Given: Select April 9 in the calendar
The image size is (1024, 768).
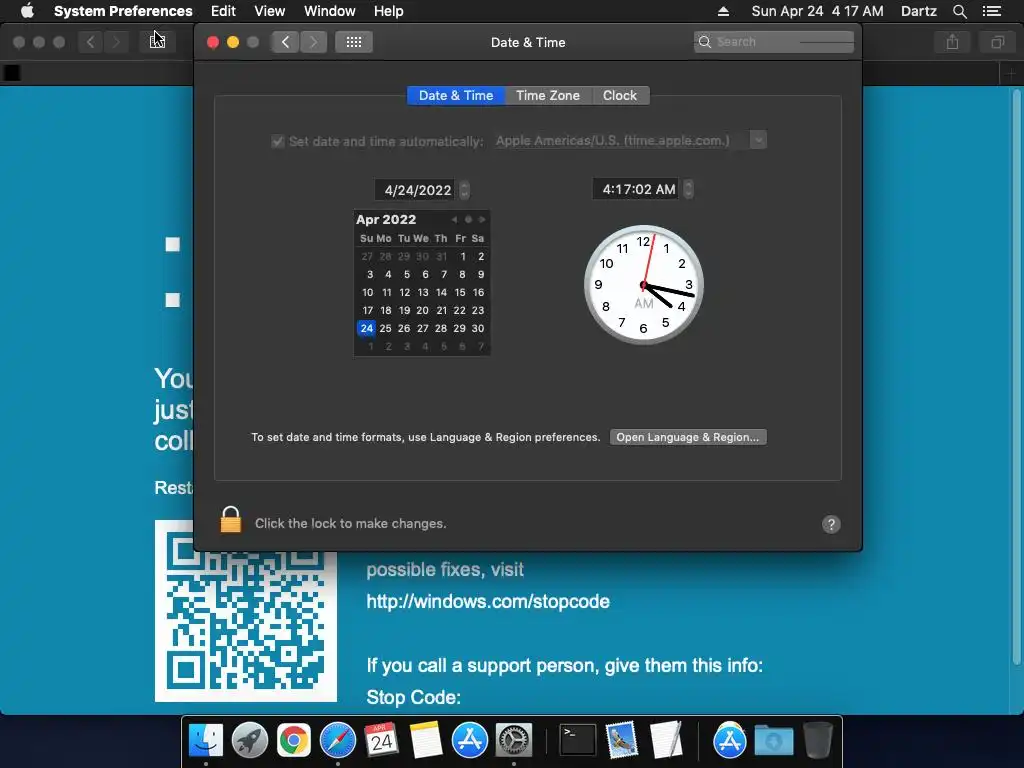Looking at the screenshot, I should pos(481,274).
